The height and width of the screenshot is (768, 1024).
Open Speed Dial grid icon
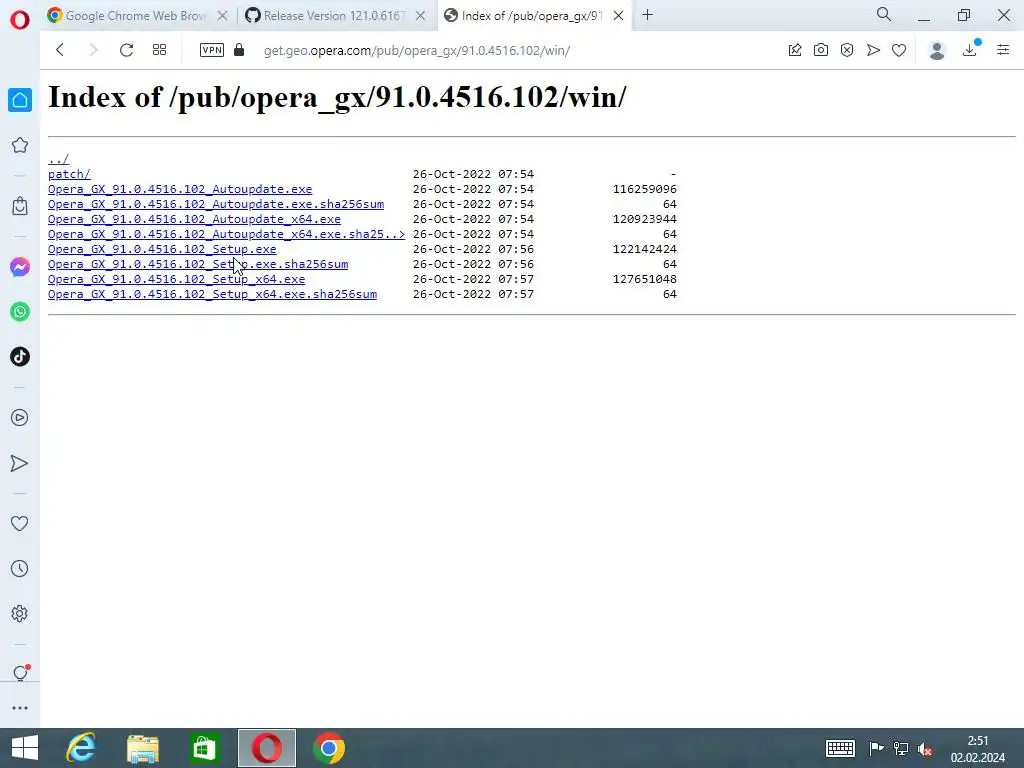coord(159,50)
